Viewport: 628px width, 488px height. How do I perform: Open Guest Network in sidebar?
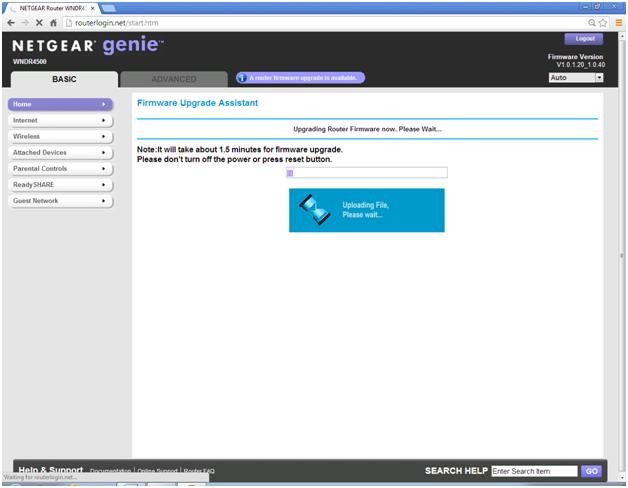[x=60, y=200]
